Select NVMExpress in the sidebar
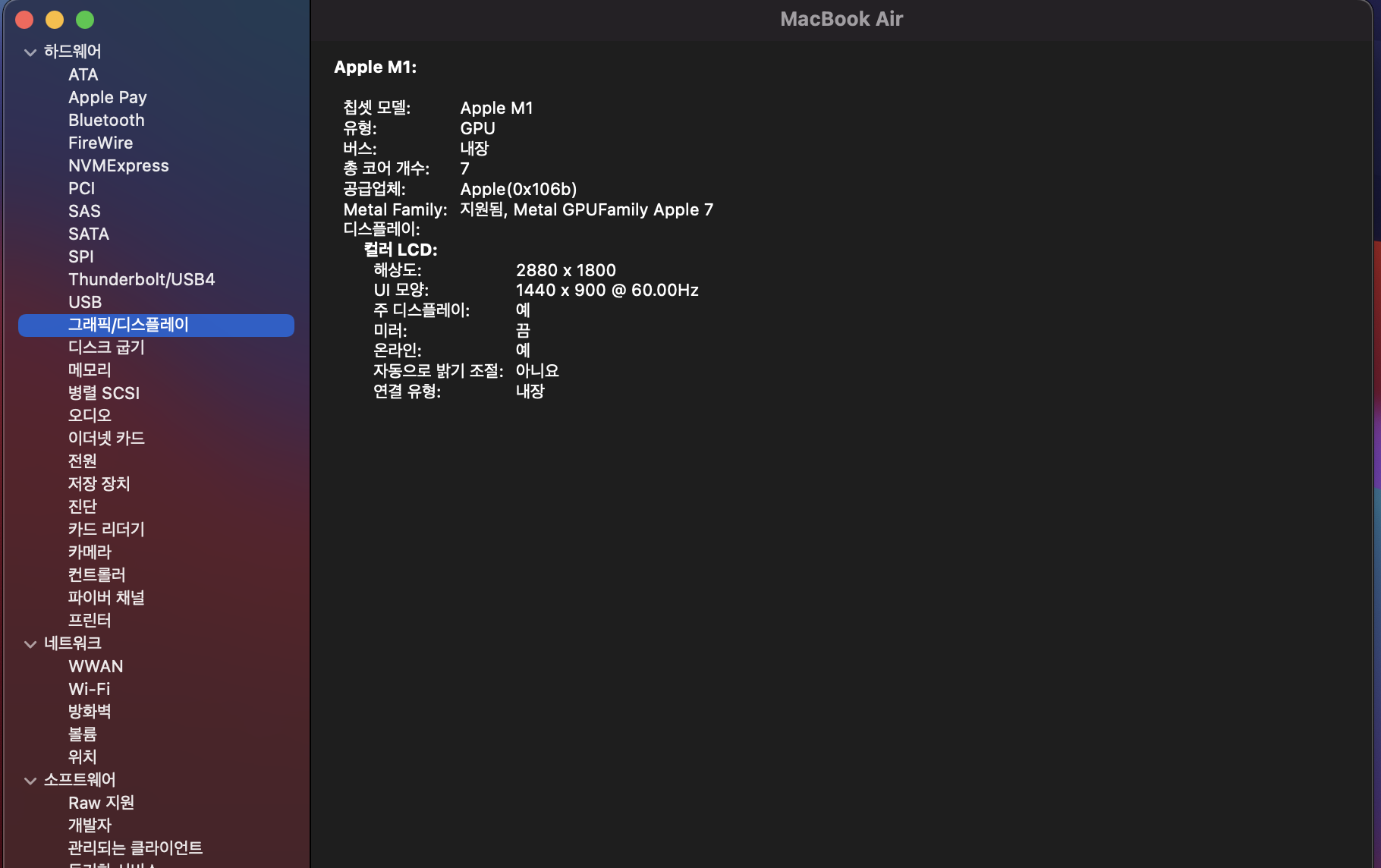 click(x=118, y=165)
